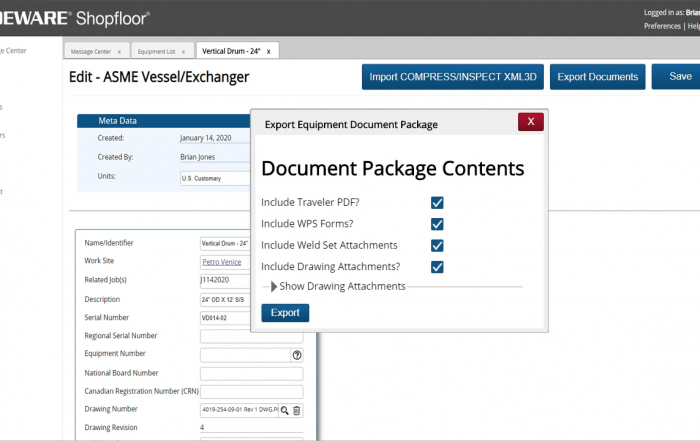700x441 pixels.
Task: Disable Include Drawing Attachments checkbox
Action: click(437, 267)
